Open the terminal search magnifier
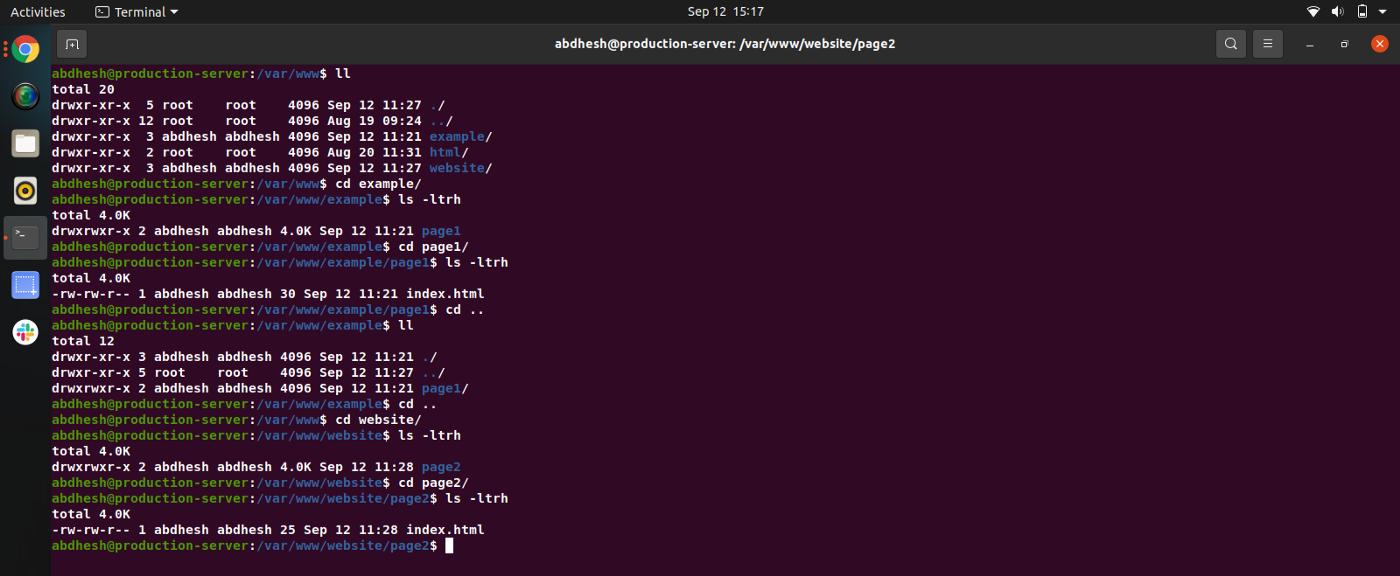The image size is (1400, 576). [x=1231, y=44]
